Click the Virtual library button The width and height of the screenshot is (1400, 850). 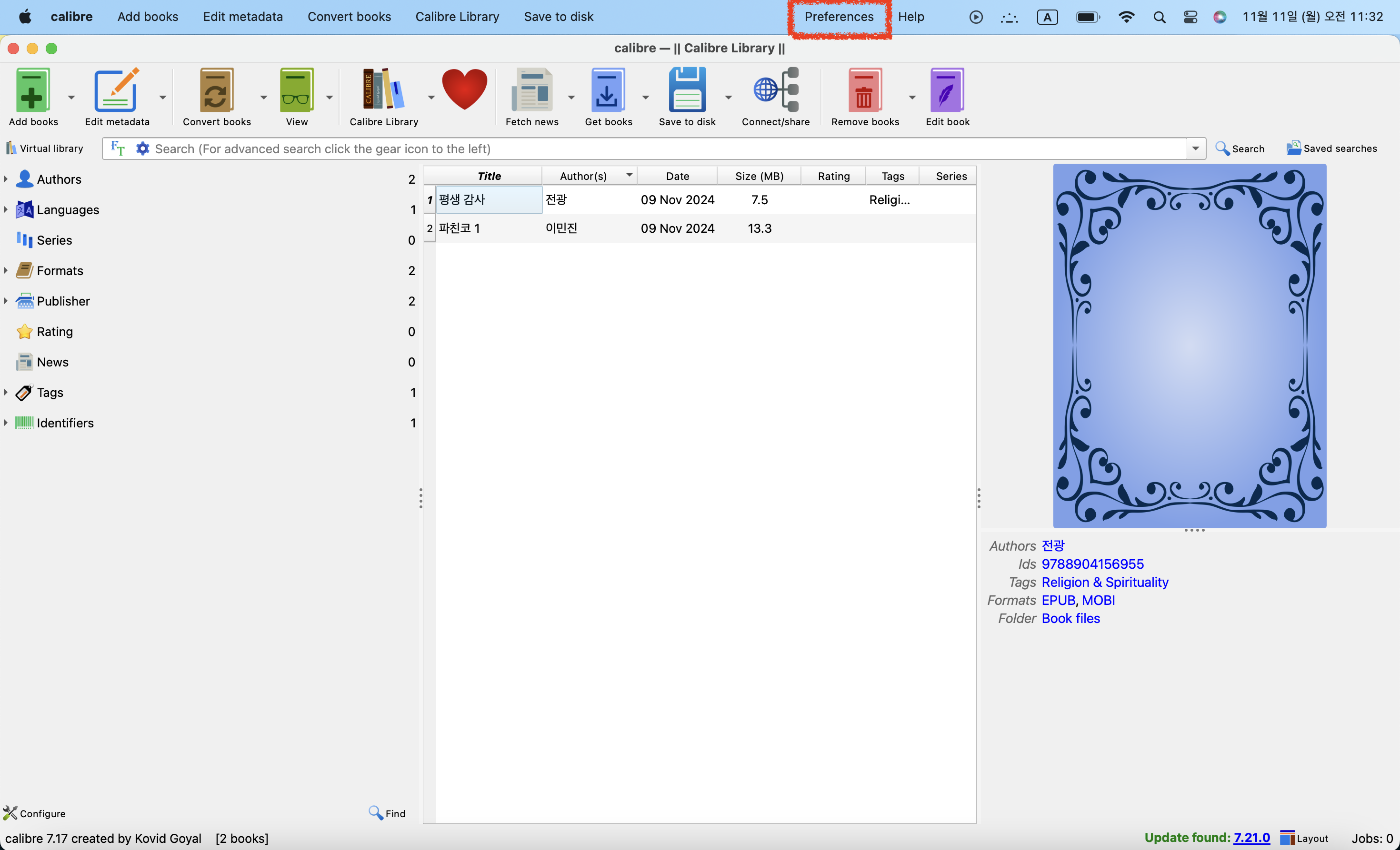pos(44,148)
